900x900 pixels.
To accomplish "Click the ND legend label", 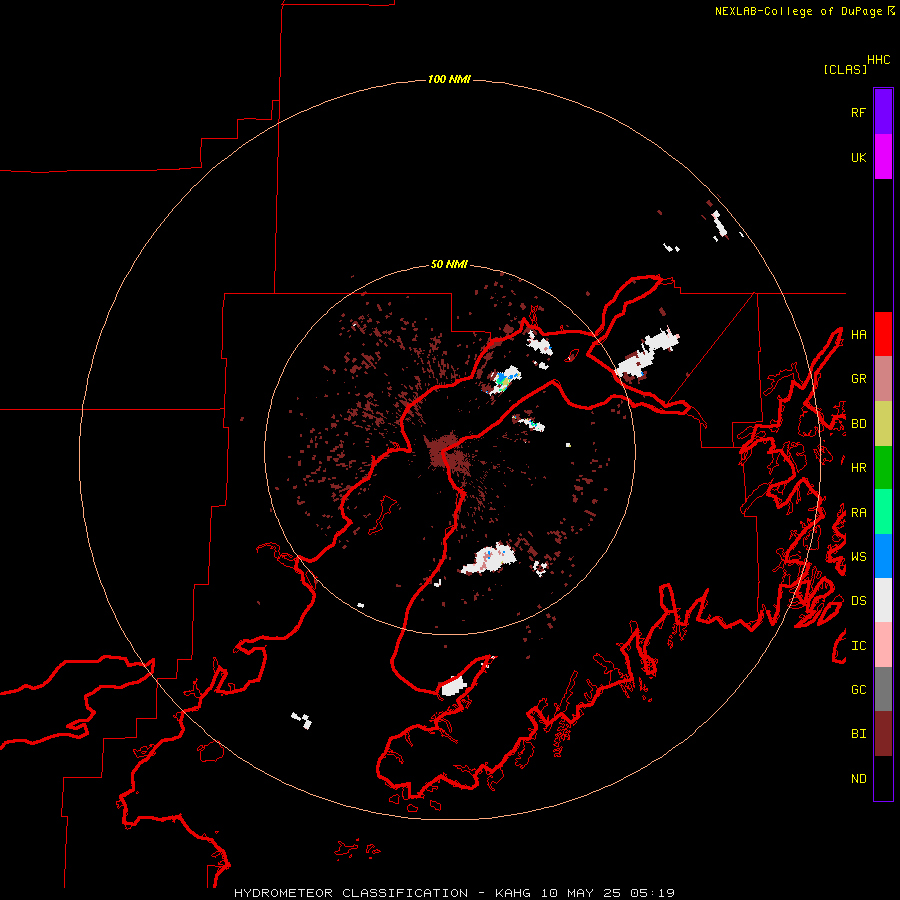I will pyautogui.click(x=858, y=779).
